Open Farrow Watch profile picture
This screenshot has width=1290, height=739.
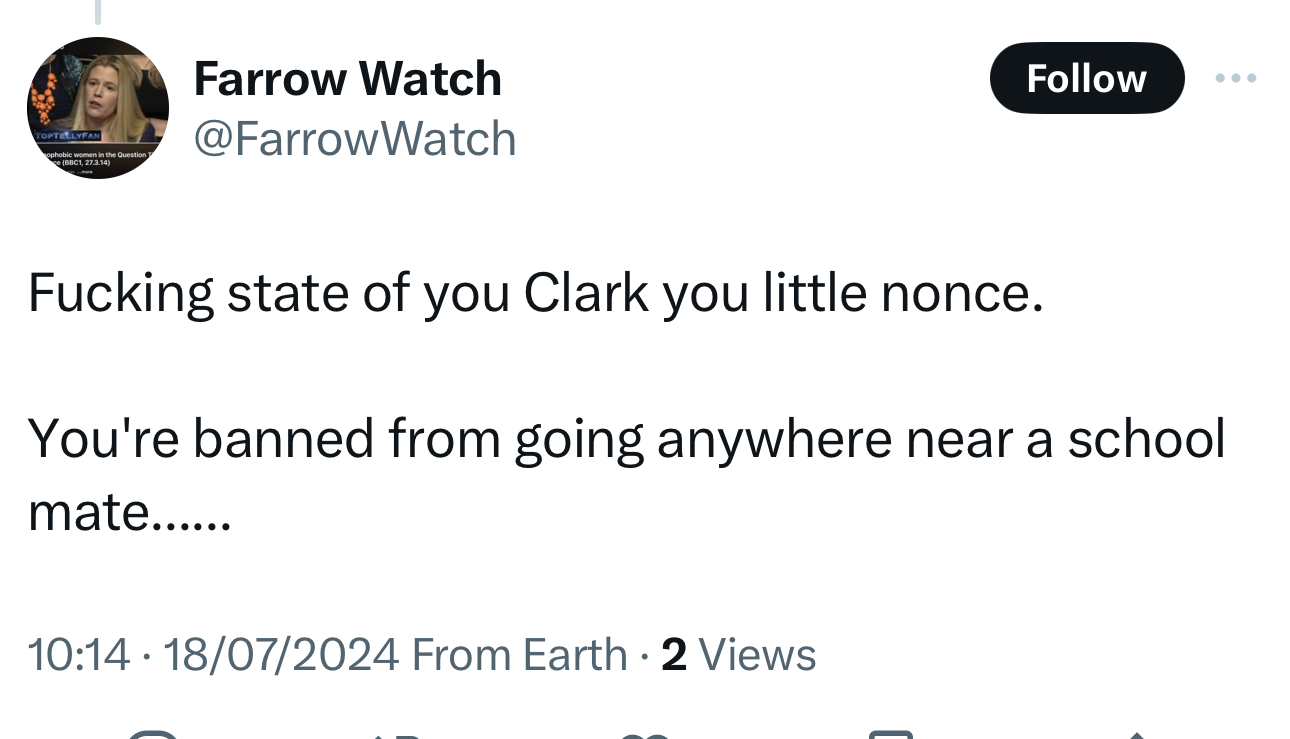coord(97,108)
